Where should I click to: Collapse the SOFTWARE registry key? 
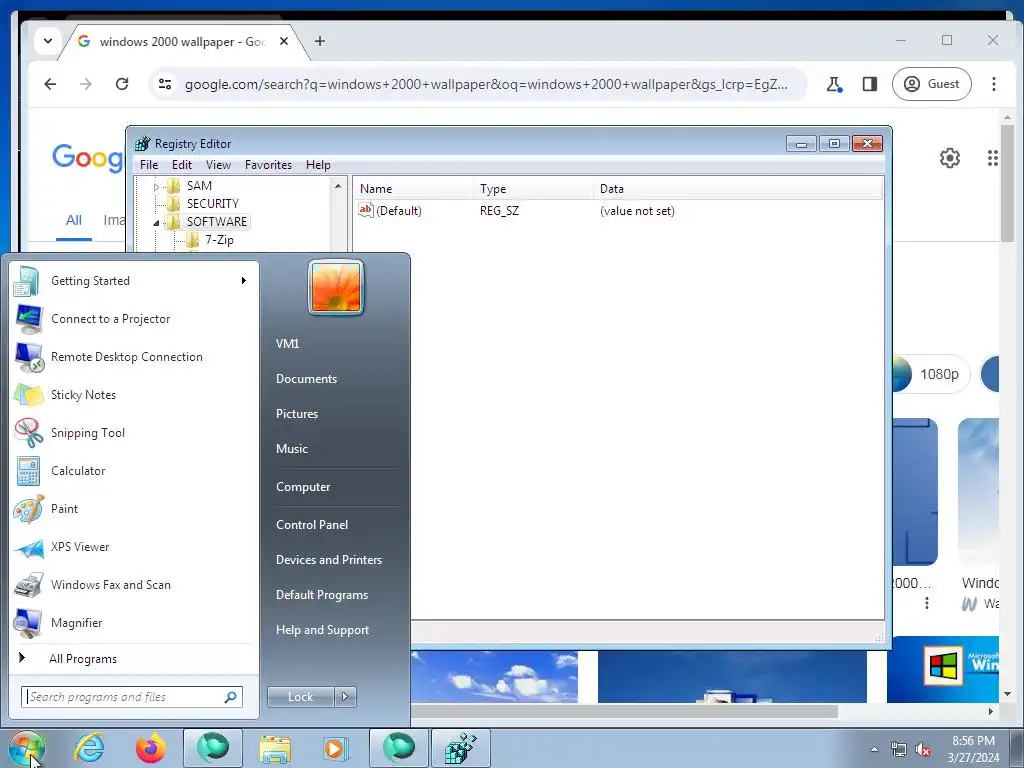click(156, 223)
